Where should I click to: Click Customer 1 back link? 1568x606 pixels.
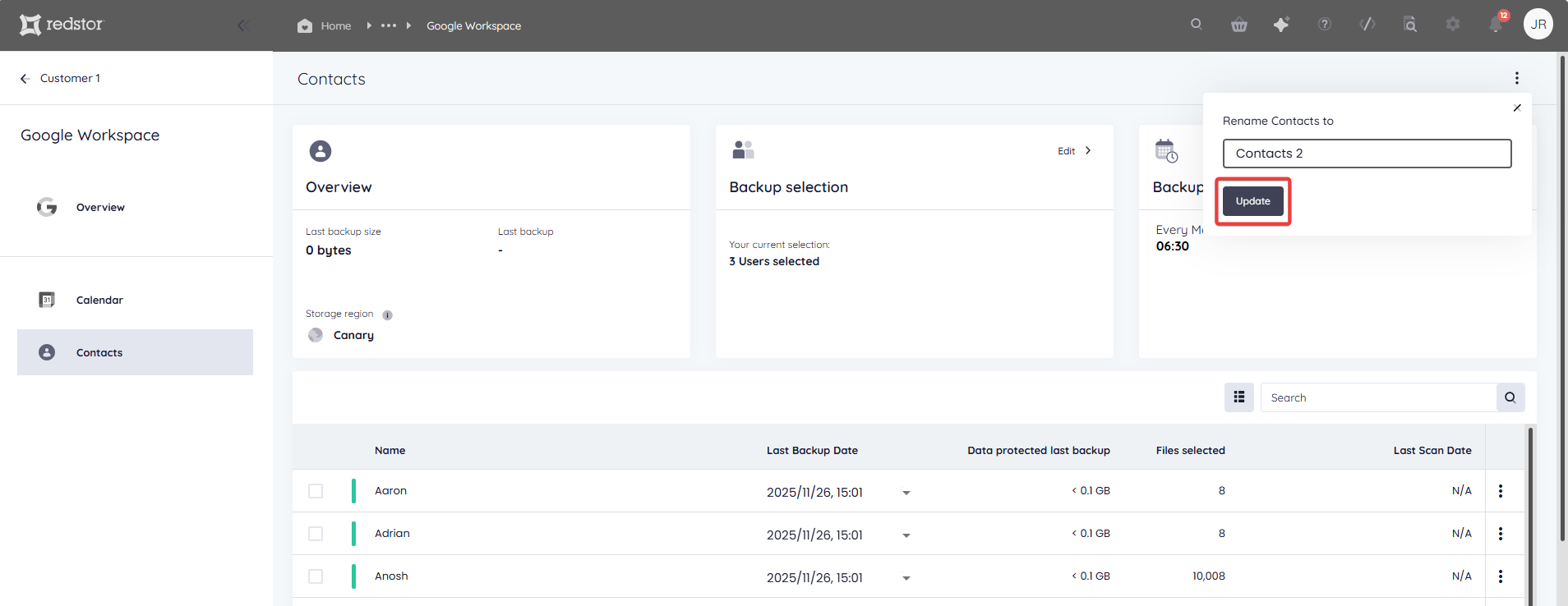point(70,78)
